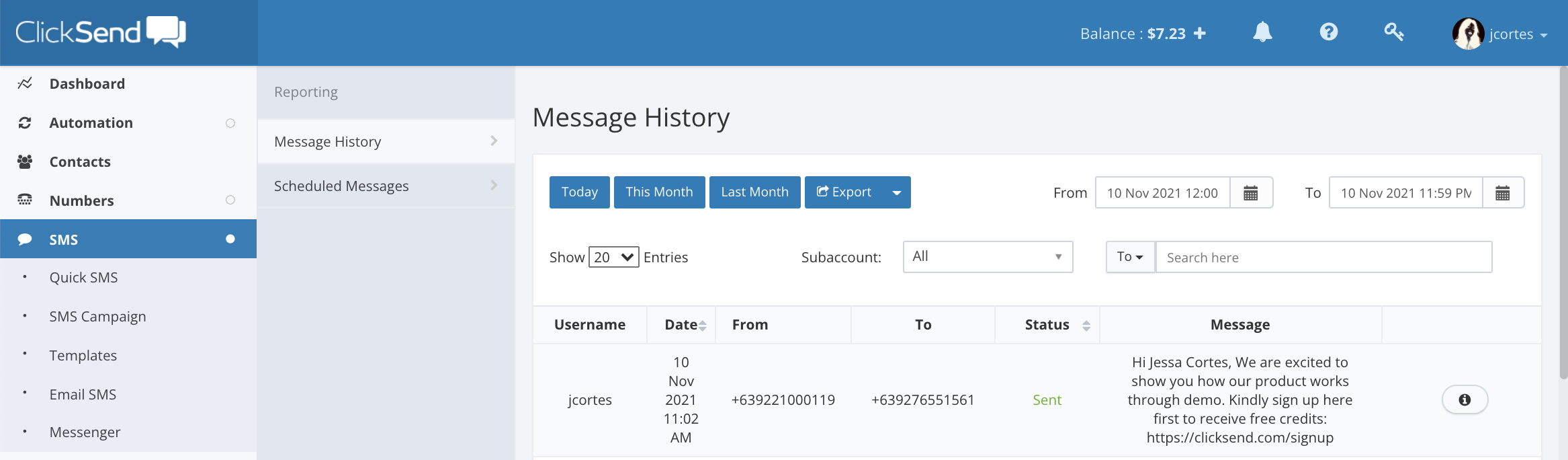Filter messages by Today
1568x460 pixels.
(x=579, y=192)
